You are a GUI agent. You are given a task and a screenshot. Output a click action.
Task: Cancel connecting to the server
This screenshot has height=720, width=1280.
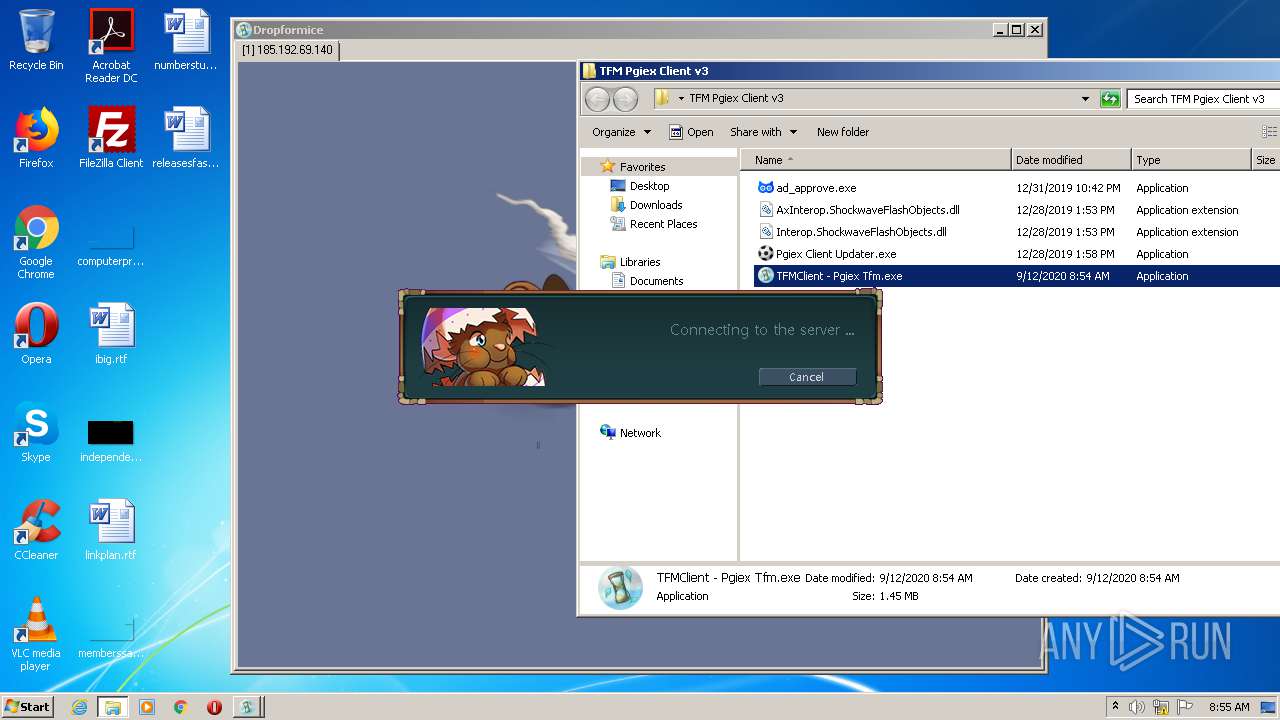coord(806,377)
